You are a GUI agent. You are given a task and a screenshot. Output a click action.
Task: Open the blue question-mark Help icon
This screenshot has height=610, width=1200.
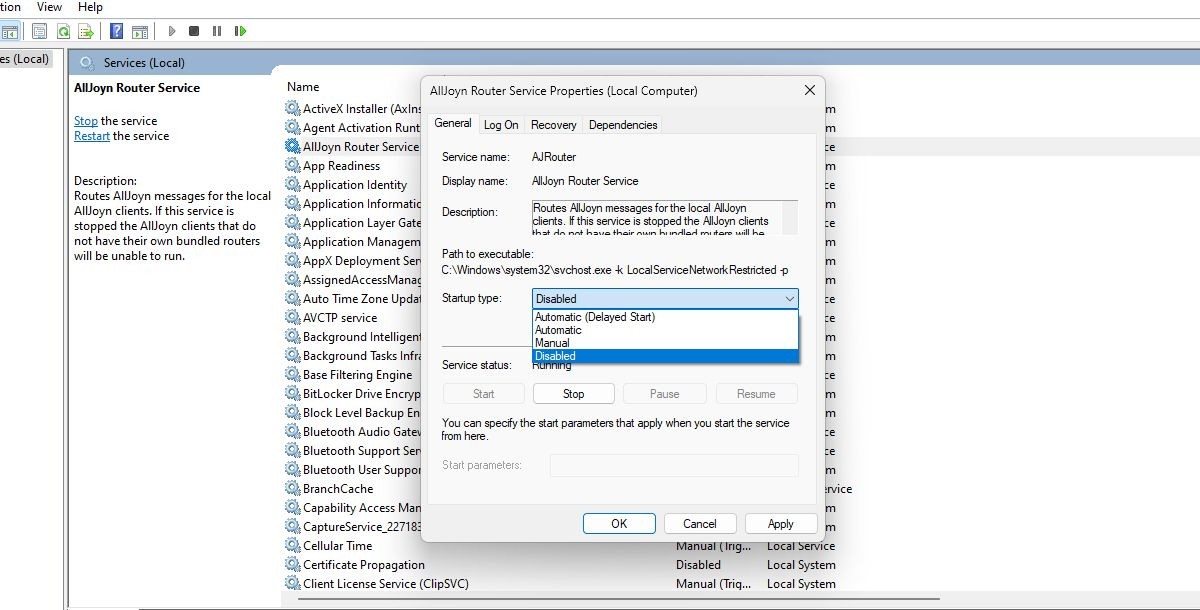pyautogui.click(x=117, y=32)
